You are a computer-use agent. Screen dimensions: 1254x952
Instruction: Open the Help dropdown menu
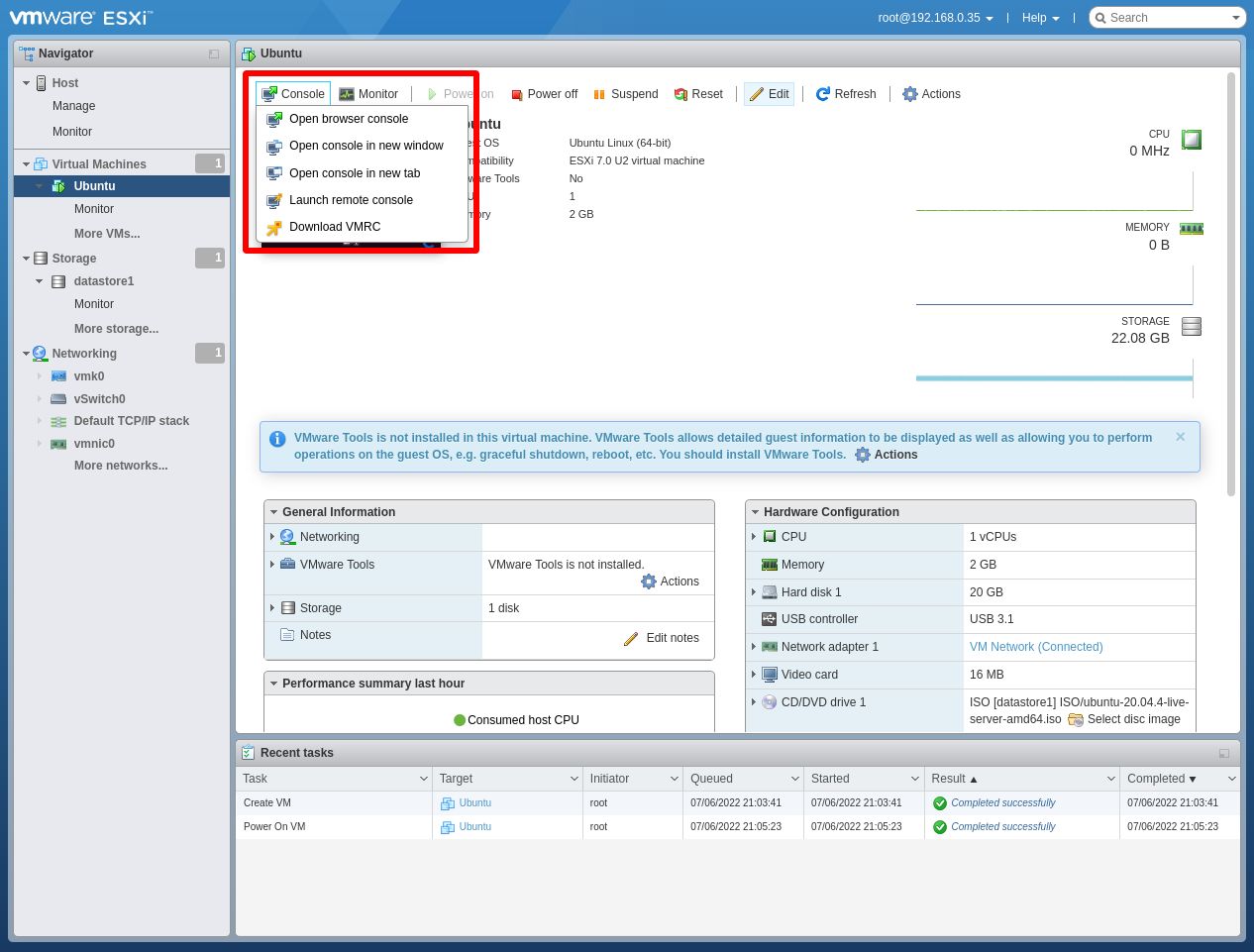click(x=1040, y=18)
